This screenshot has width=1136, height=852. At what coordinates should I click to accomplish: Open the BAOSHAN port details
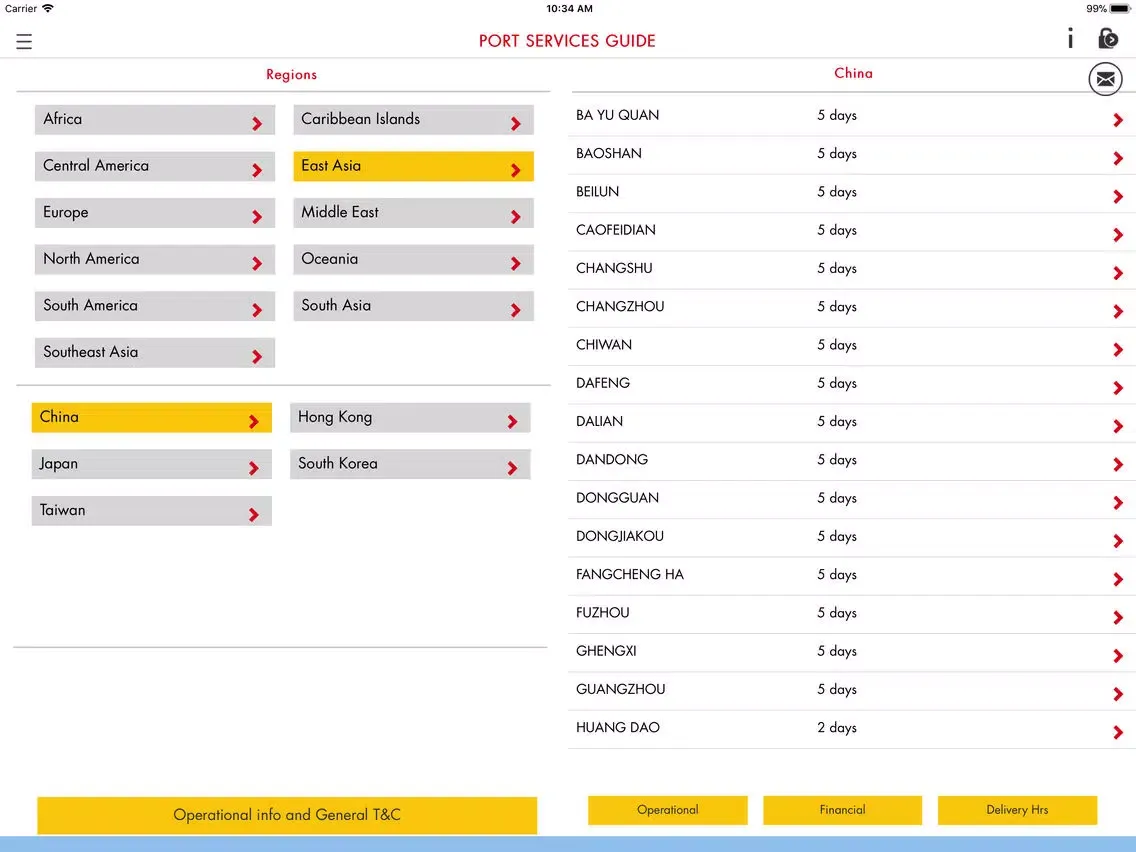pyautogui.click(x=852, y=154)
